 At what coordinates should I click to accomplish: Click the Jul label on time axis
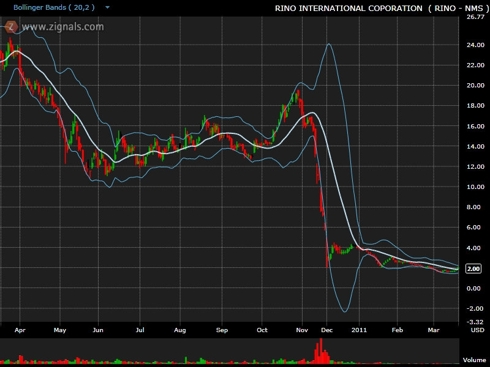140,330
